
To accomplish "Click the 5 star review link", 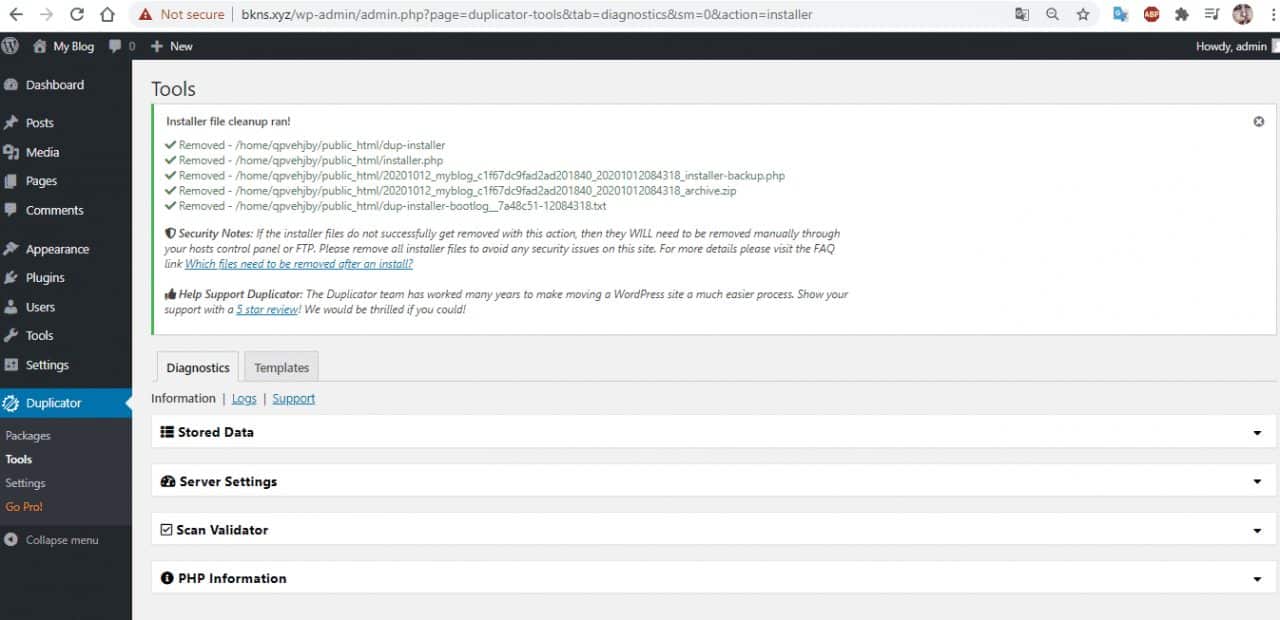I will pos(267,310).
